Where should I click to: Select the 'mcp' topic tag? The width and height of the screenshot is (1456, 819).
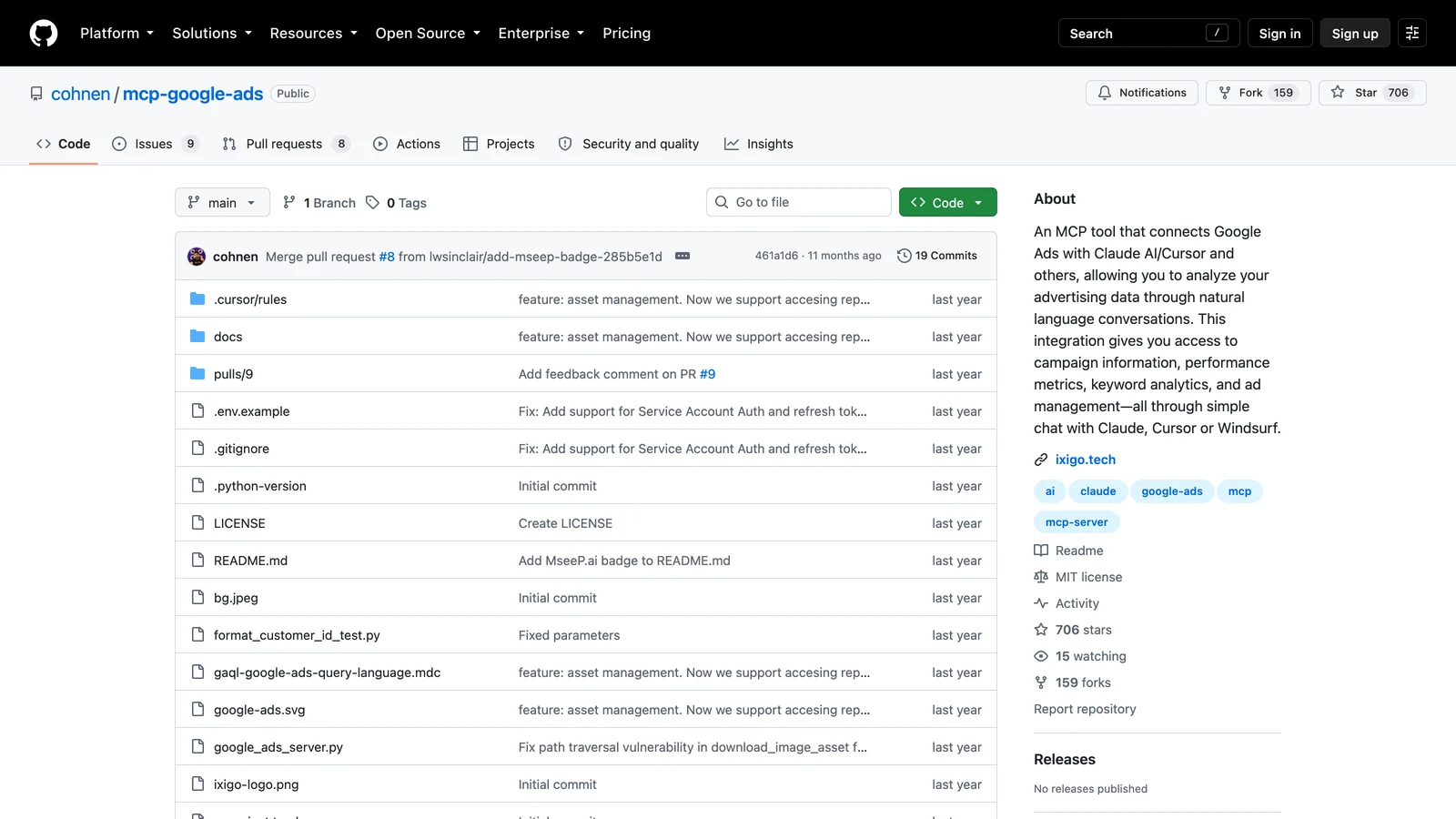click(x=1239, y=491)
